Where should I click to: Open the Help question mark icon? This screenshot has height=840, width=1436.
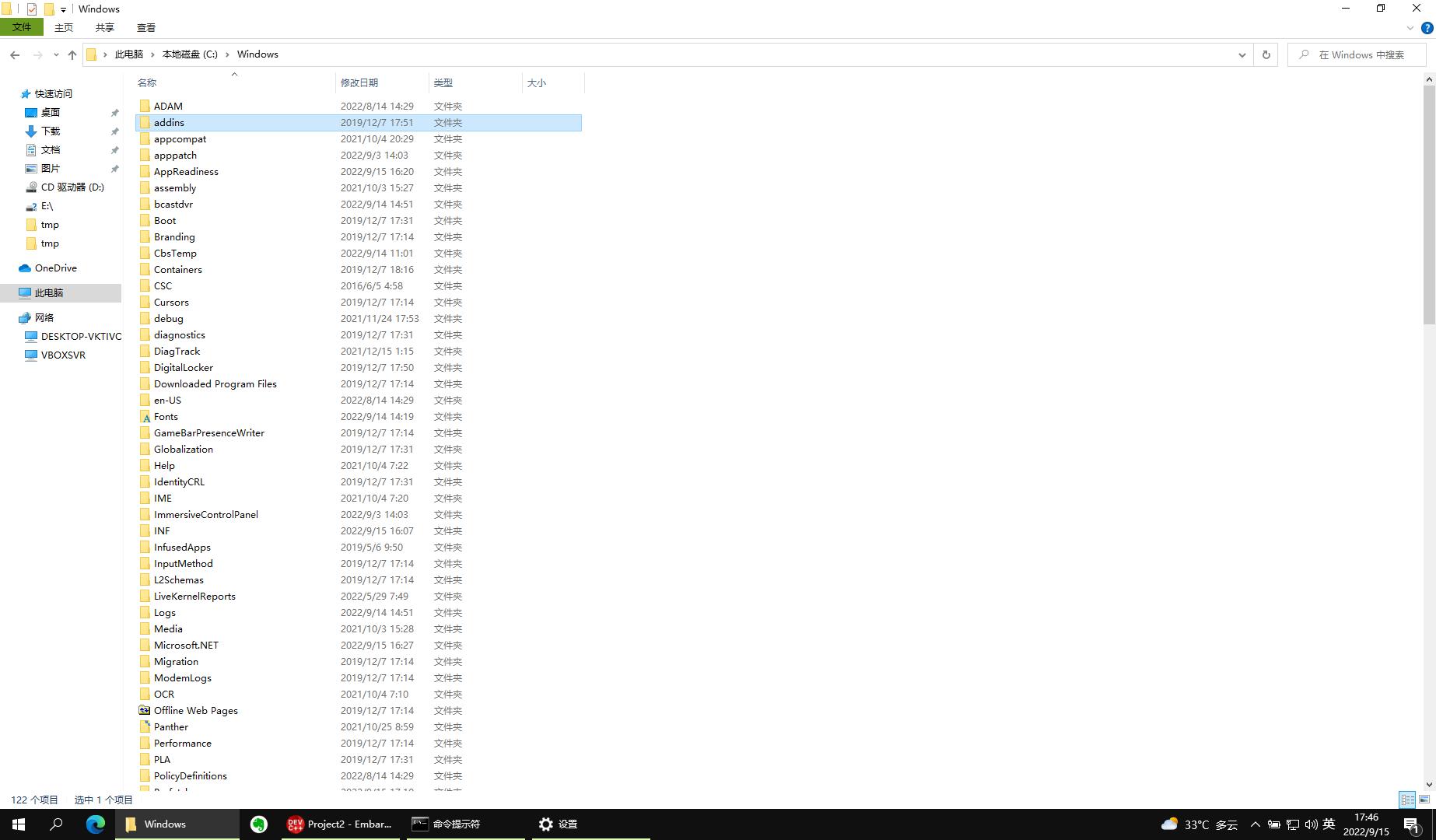tap(1427, 28)
